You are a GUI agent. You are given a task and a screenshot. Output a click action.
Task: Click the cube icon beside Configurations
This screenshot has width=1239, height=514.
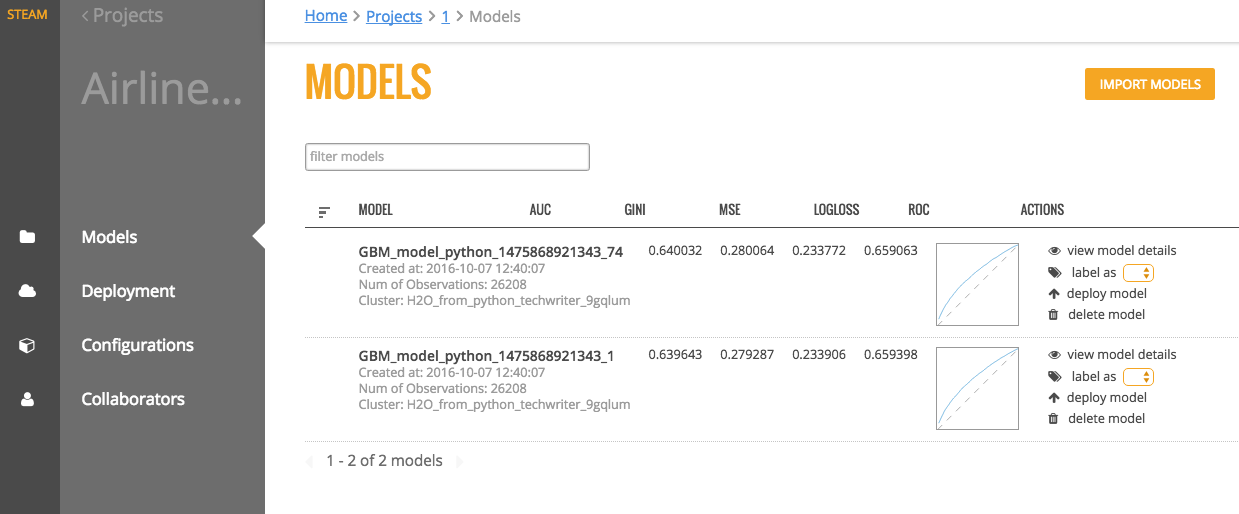[x=27, y=345]
